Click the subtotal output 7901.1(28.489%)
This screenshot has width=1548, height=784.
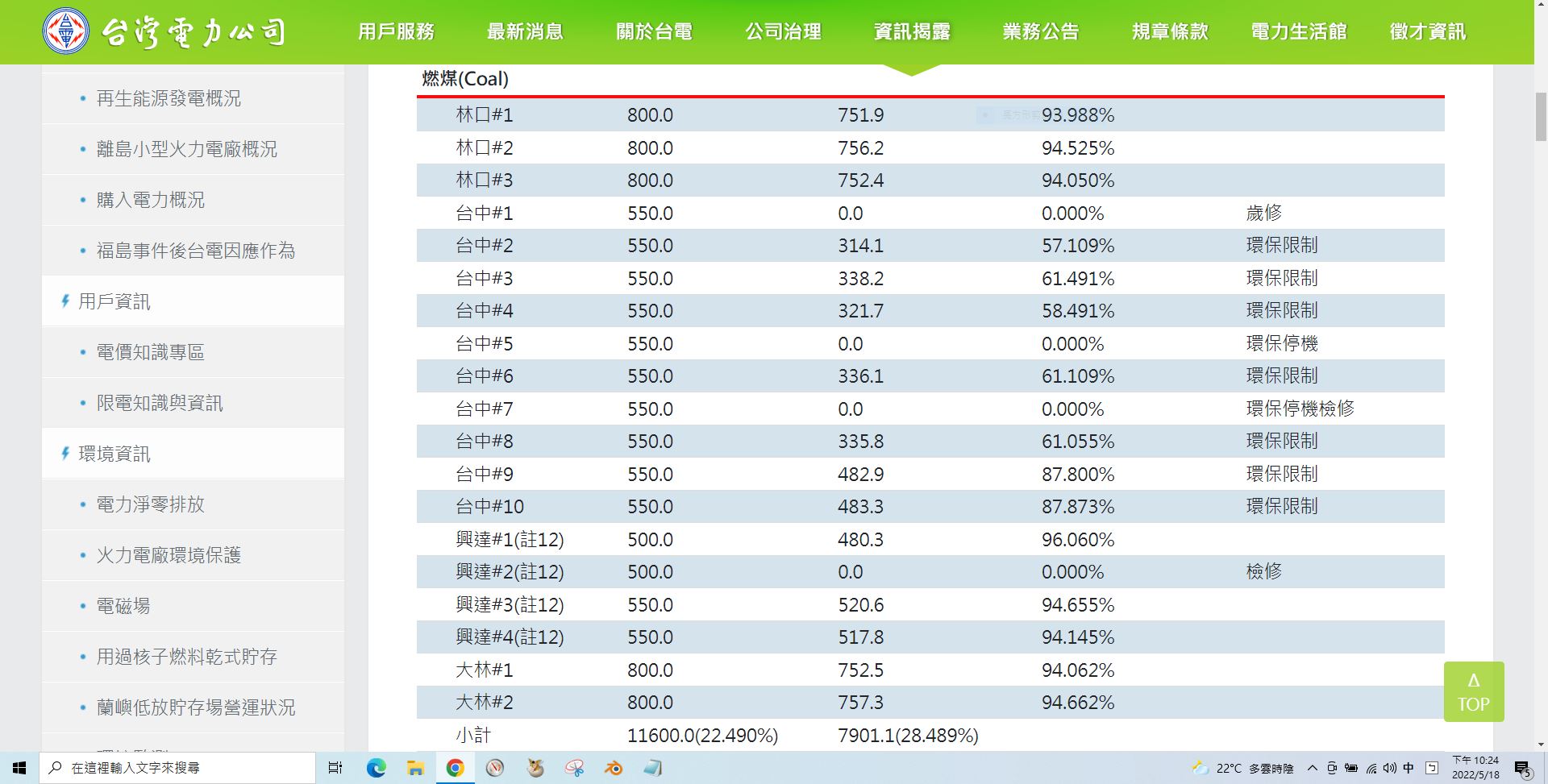click(908, 735)
